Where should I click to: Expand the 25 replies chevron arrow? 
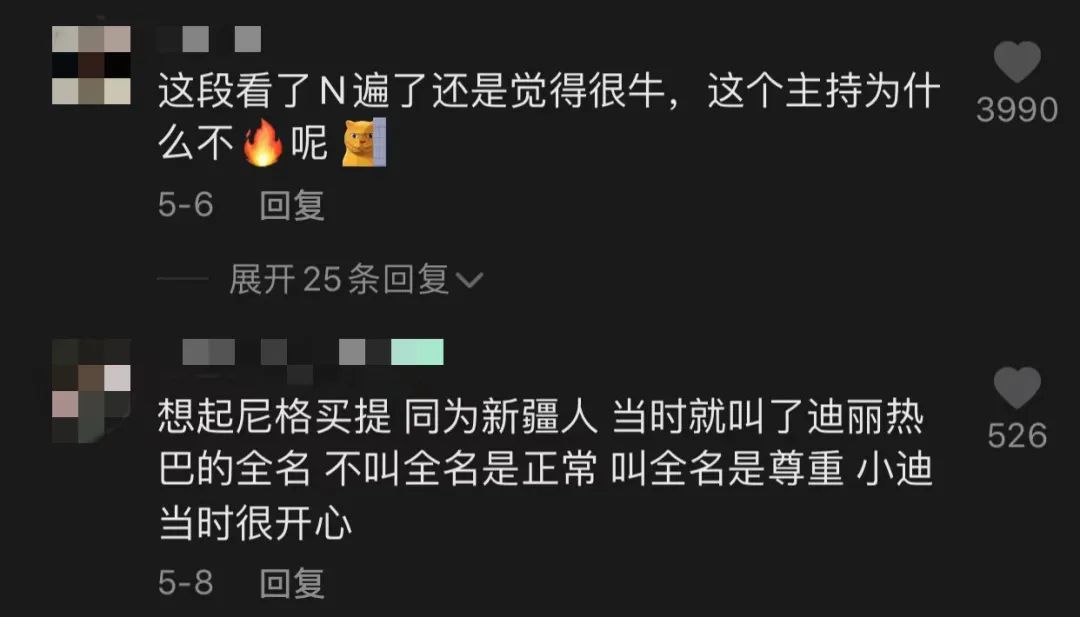[x=470, y=280]
